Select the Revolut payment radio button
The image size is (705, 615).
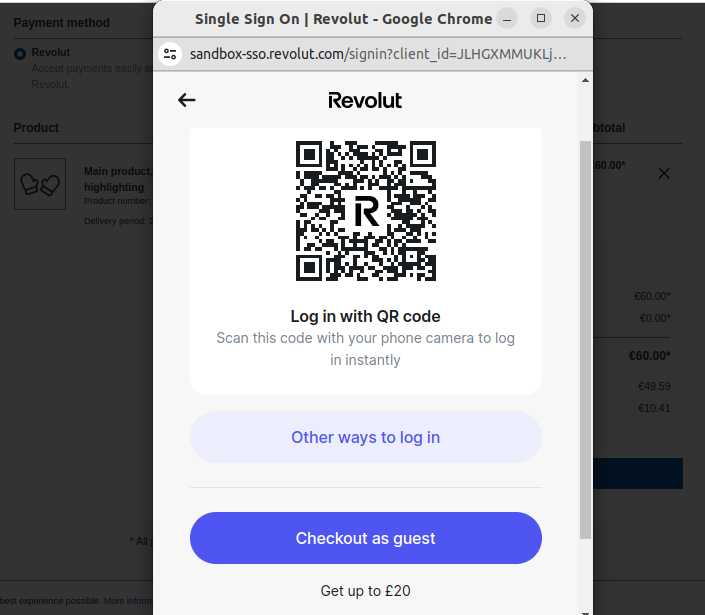[20, 53]
